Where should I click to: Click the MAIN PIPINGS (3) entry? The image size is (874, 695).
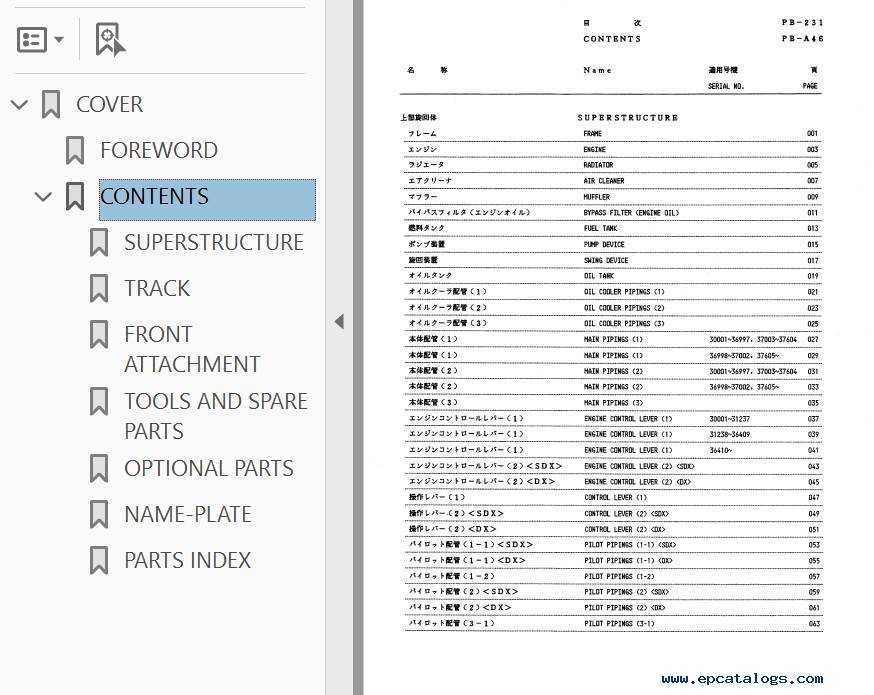614,403
